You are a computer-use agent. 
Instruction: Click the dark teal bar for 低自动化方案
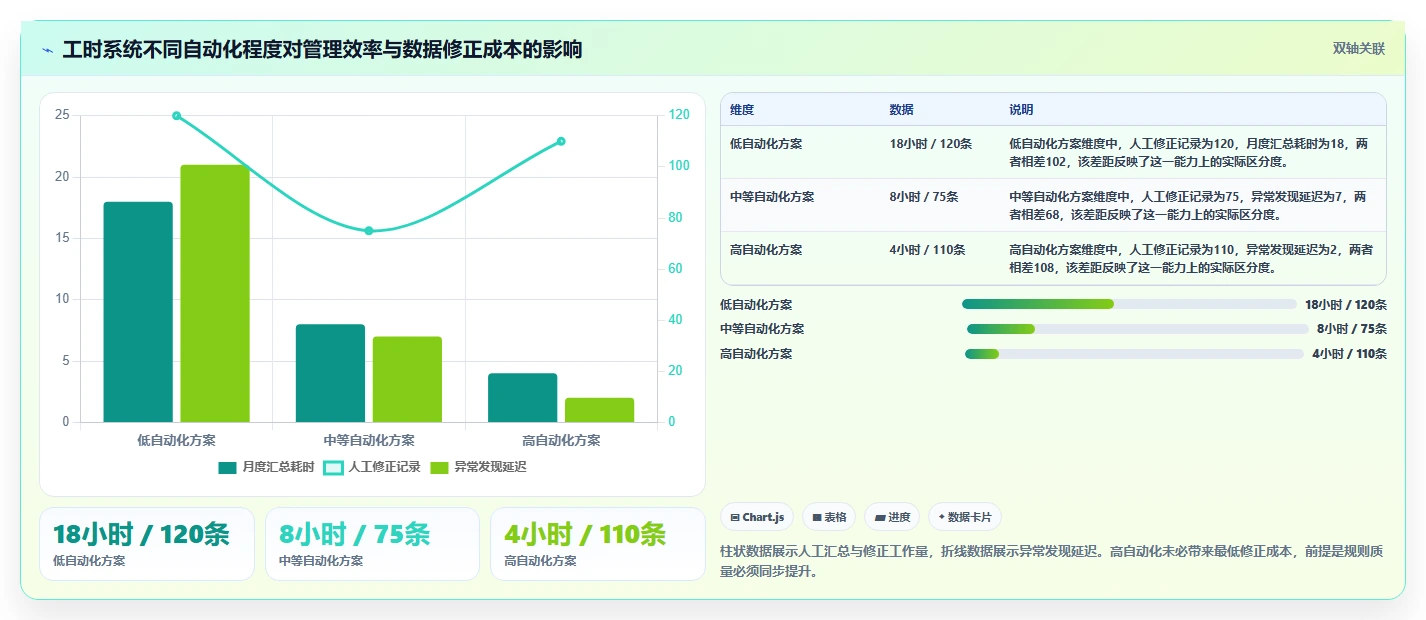click(138, 312)
